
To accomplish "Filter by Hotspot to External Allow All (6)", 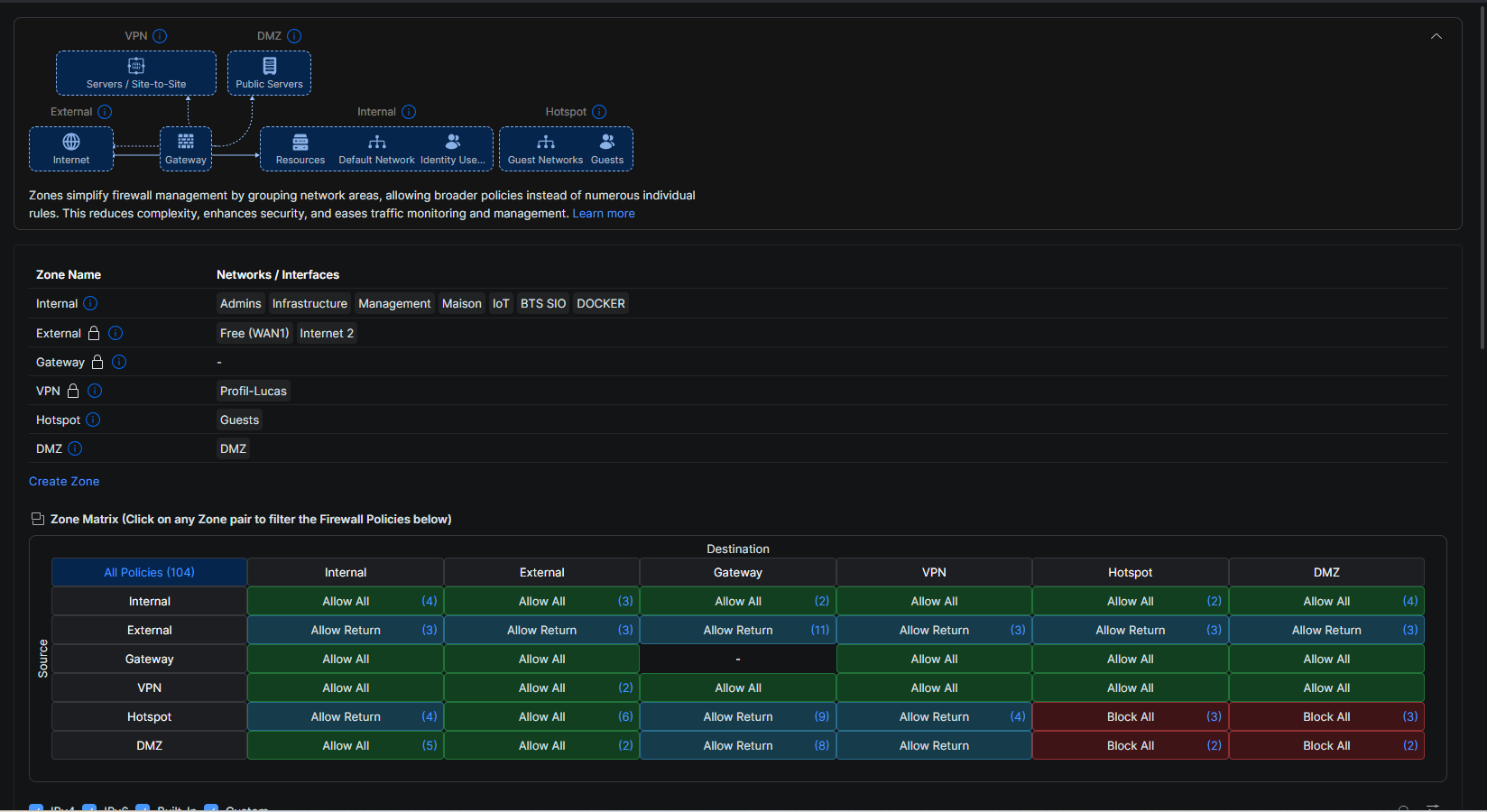I will [x=542, y=716].
